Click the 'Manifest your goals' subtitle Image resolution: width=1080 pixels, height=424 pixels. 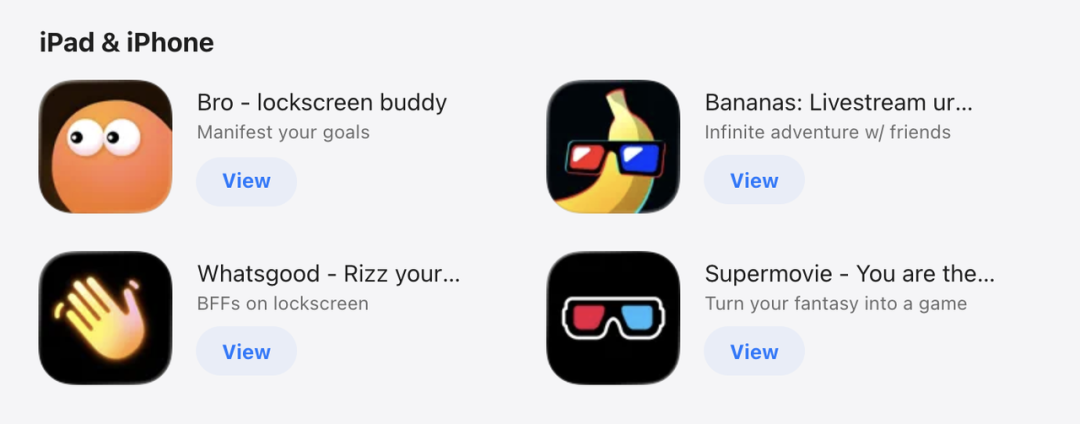283,132
